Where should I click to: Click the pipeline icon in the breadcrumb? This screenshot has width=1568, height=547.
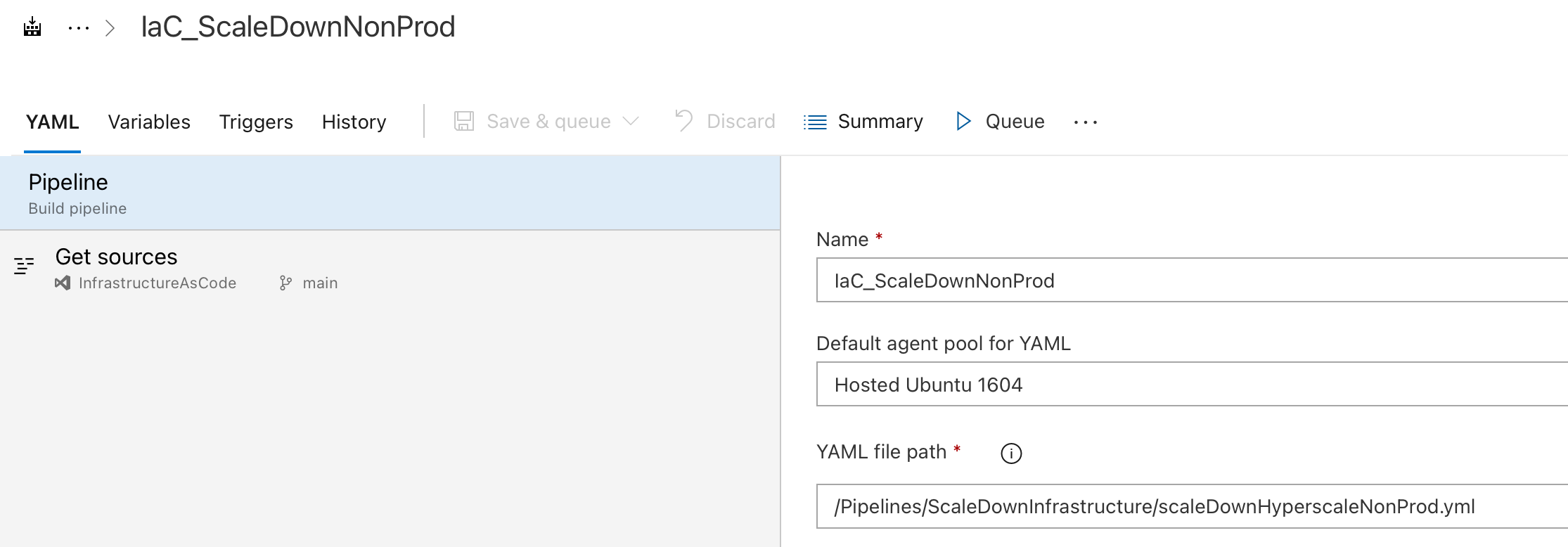click(x=31, y=27)
